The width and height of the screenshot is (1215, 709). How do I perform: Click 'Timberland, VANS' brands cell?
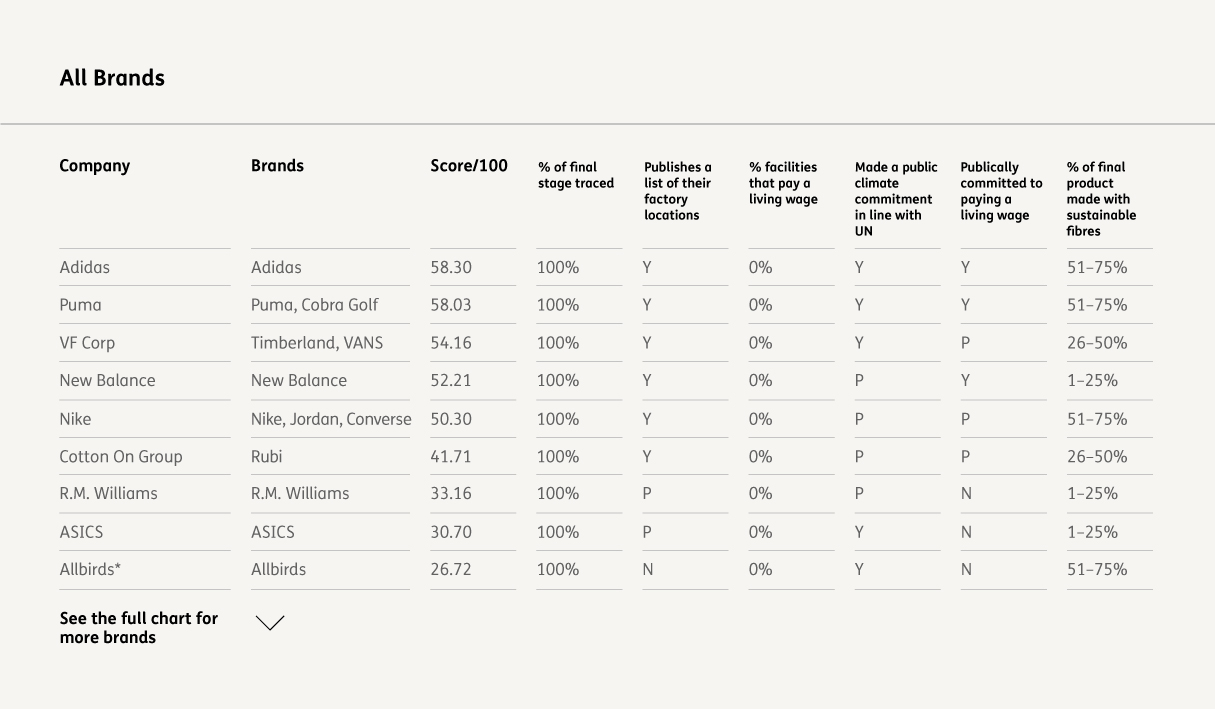point(317,343)
